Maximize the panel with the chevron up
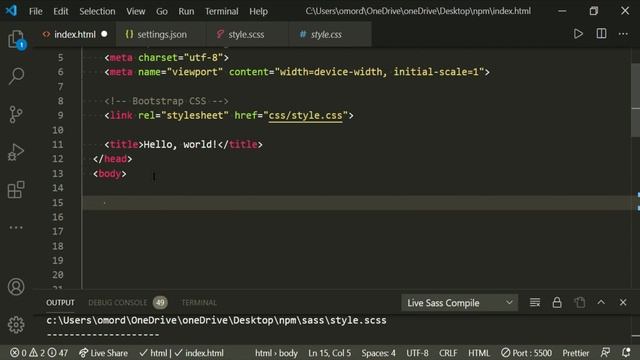The height and width of the screenshot is (360, 640). tap(601, 302)
